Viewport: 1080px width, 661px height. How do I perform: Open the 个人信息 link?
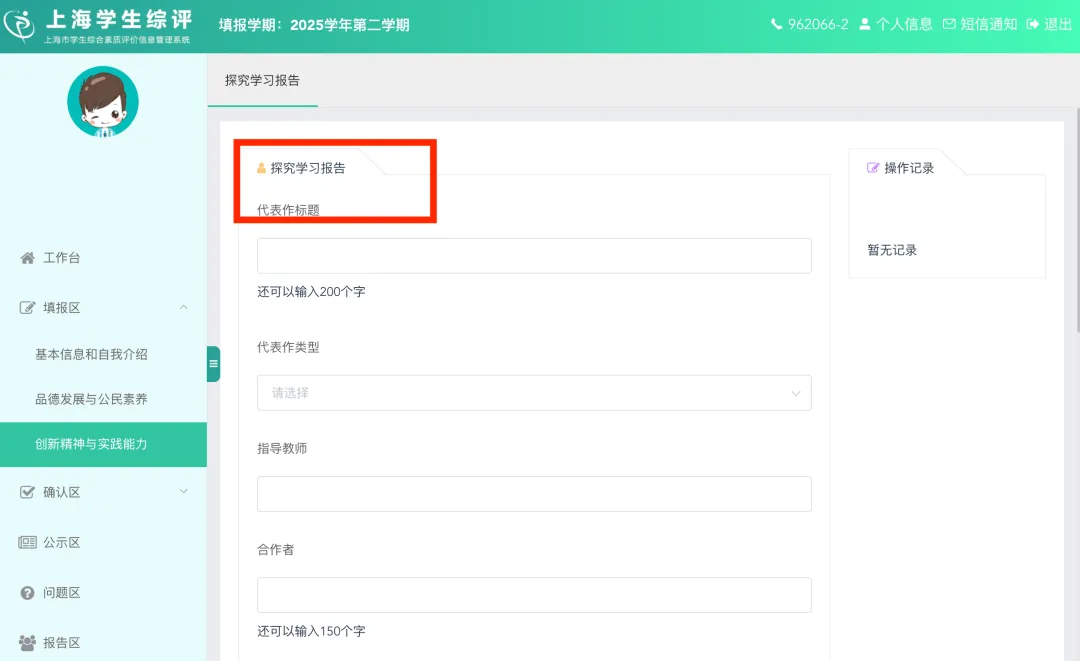click(904, 24)
